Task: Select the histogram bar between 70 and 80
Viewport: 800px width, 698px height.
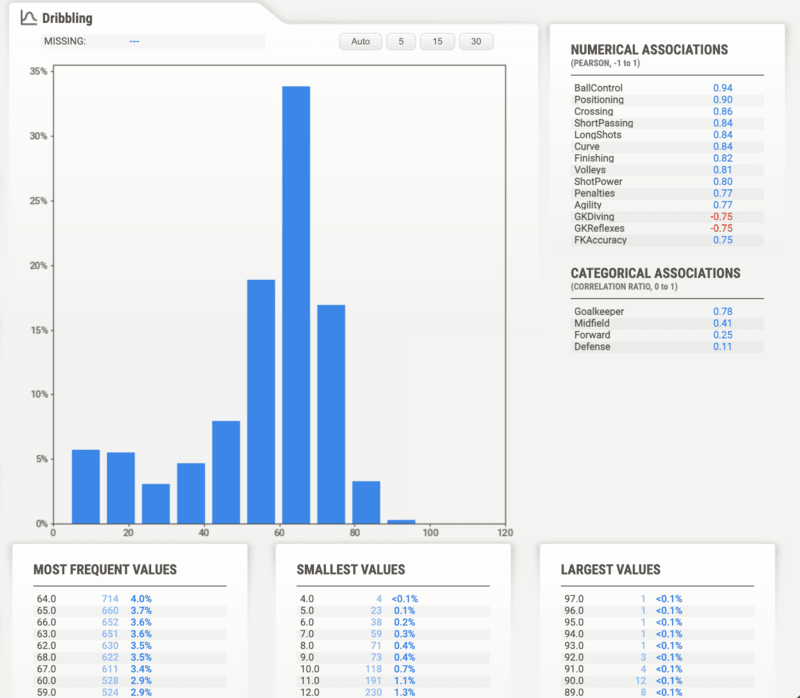Action: (331, 414)
